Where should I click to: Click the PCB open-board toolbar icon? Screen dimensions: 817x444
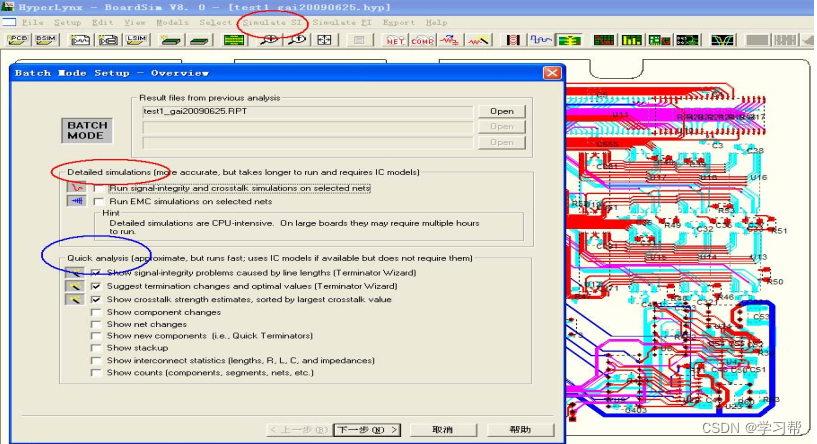(x=18, y=40)
